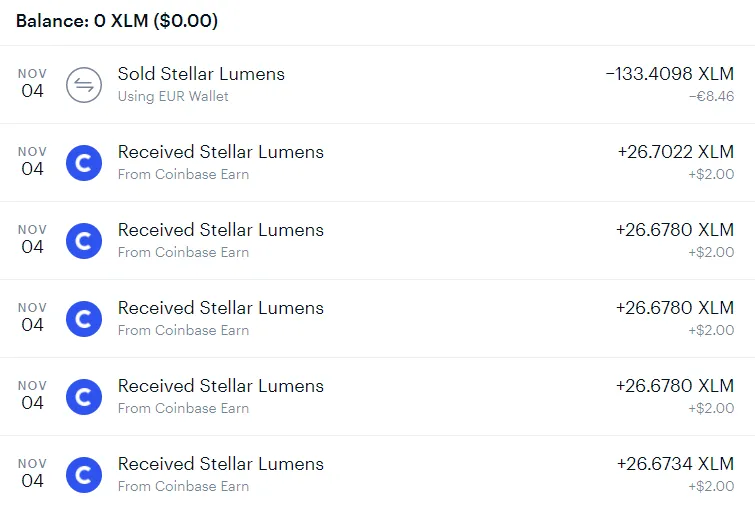Select the Using EUR Wallet subtitle
Screen dimensions: 755x505
[173, 96]
